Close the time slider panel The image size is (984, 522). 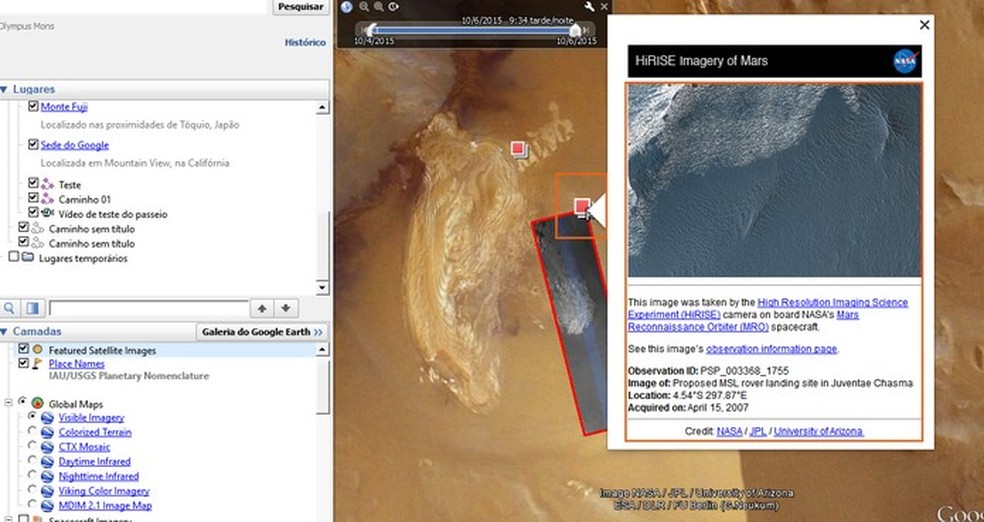pyautogui.click(x=604, y=7)
